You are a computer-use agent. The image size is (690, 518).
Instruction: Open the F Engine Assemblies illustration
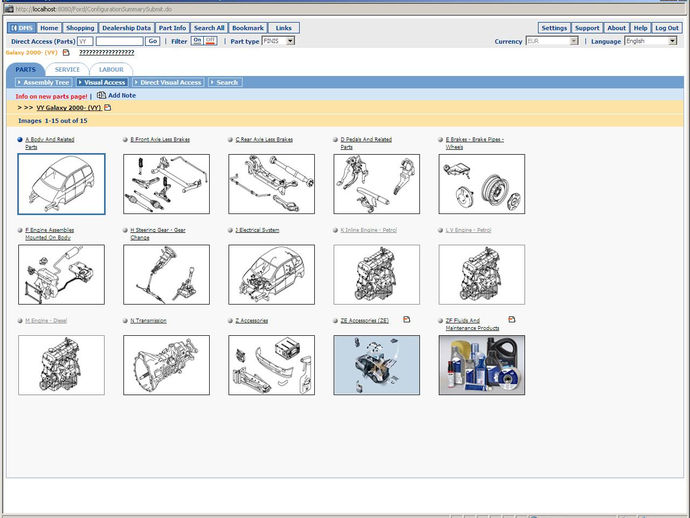pos(62,275)
